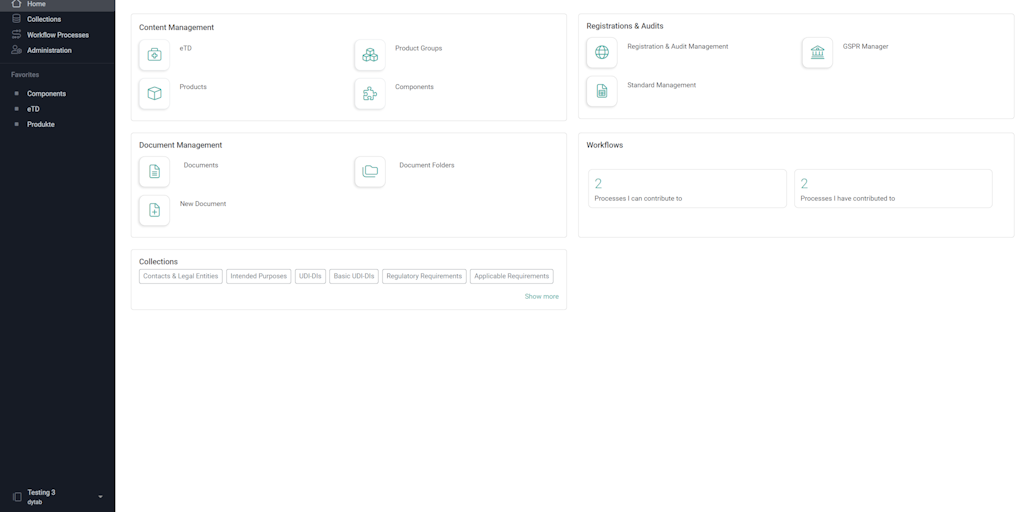Open the Products cube icon
The width and height of the screenshot is (1024, 512).
(154, 93)
